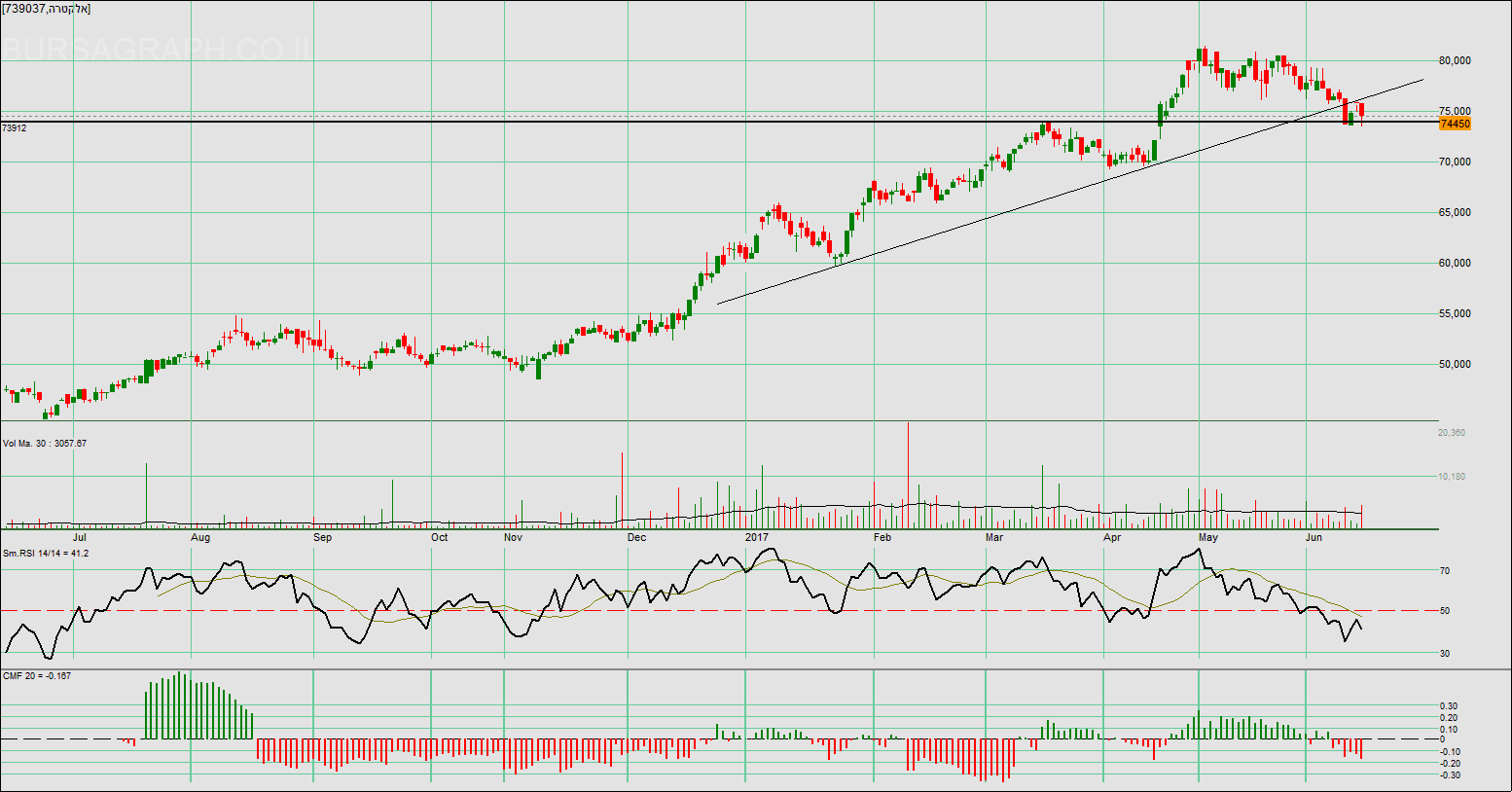Click the Mar date axis label

[x=993, y=537]
